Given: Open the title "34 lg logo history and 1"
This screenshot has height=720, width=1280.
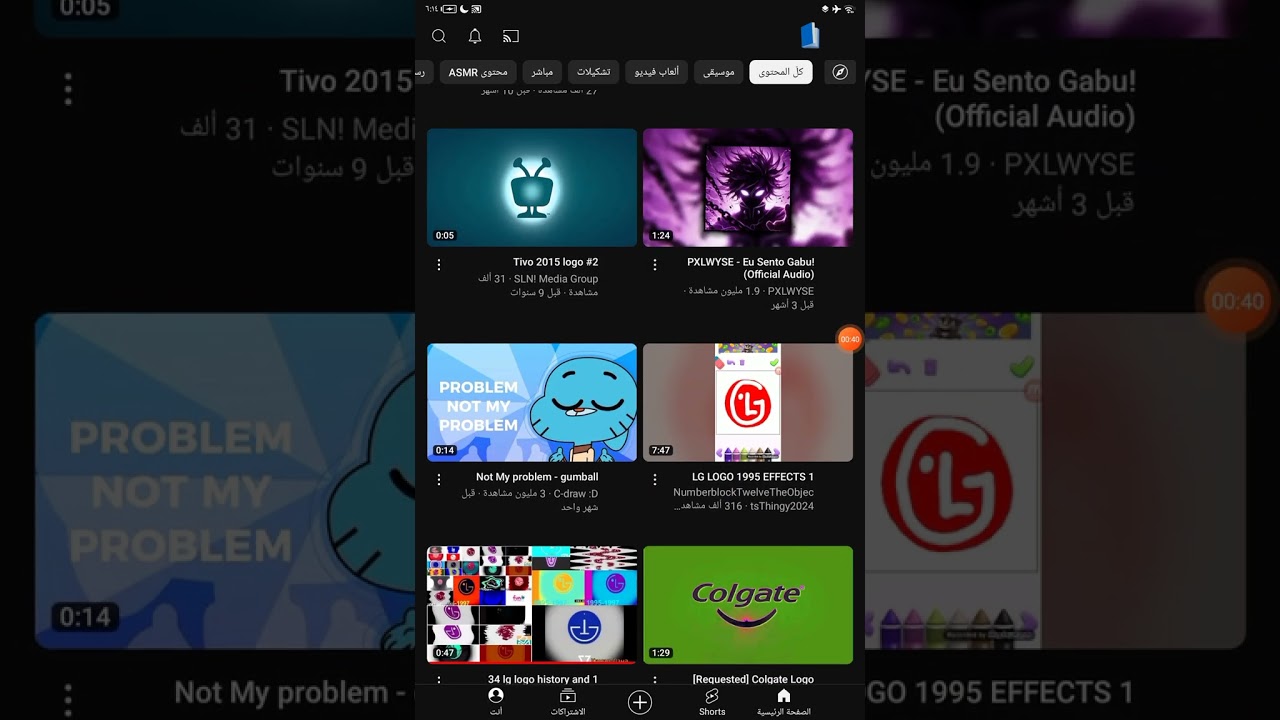Looking at the screenshot, I should tap(543, 679).
